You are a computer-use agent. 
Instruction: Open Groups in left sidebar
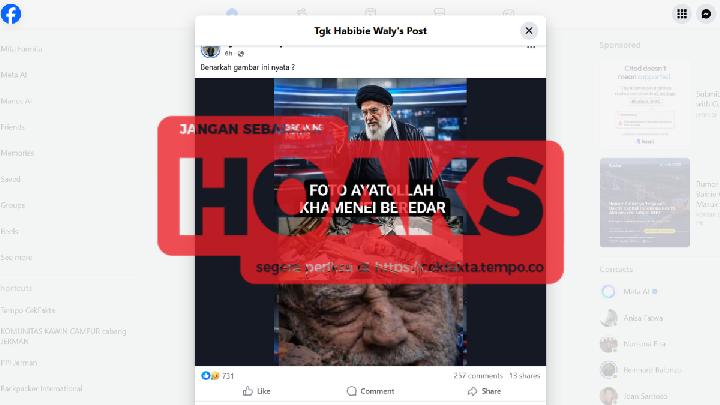point(12,205)
